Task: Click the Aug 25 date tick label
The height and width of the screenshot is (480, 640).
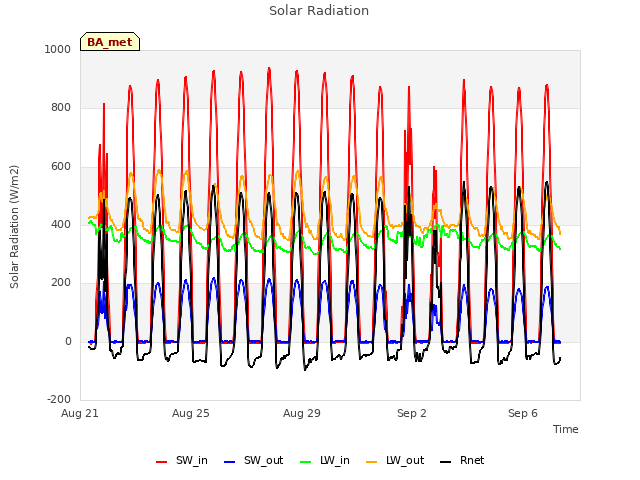Action: [191, 413]
